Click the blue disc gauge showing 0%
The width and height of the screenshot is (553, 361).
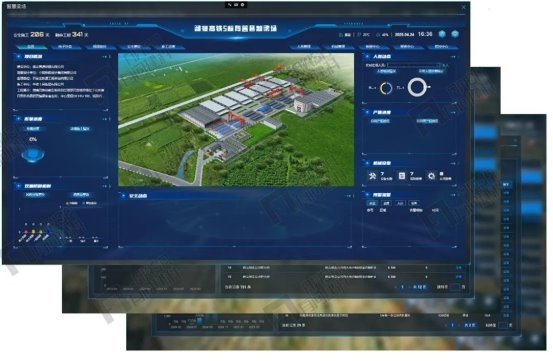click(x=33, y=154)
